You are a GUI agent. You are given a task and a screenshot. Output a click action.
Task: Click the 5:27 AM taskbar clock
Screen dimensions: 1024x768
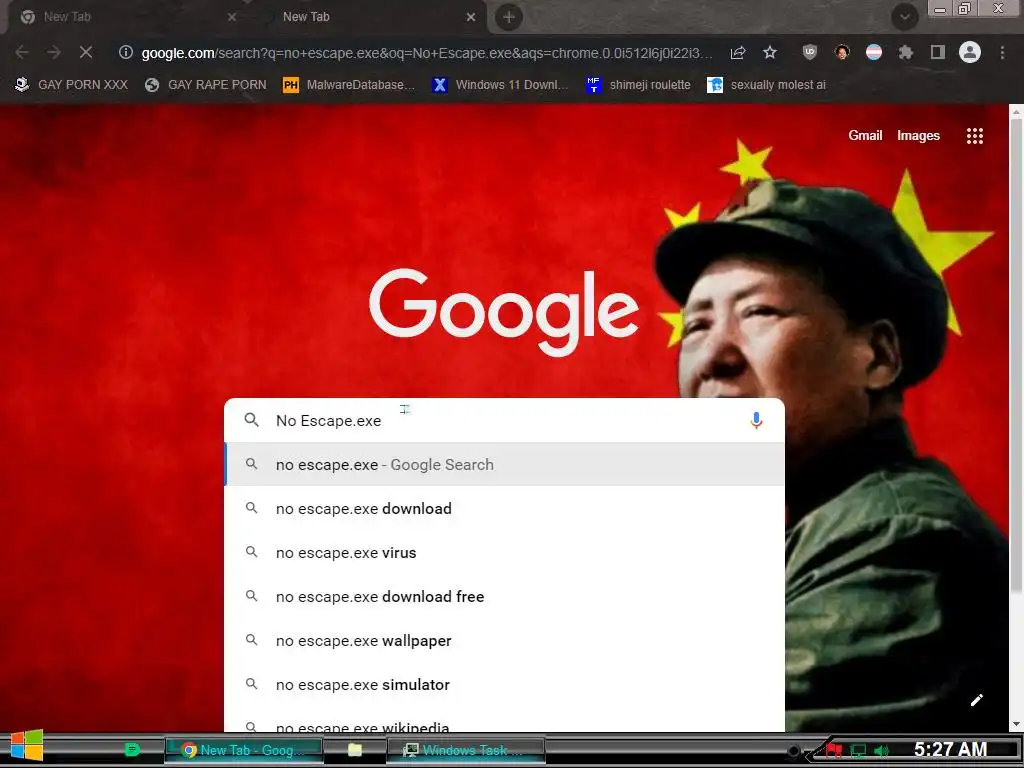pos(950,750)
